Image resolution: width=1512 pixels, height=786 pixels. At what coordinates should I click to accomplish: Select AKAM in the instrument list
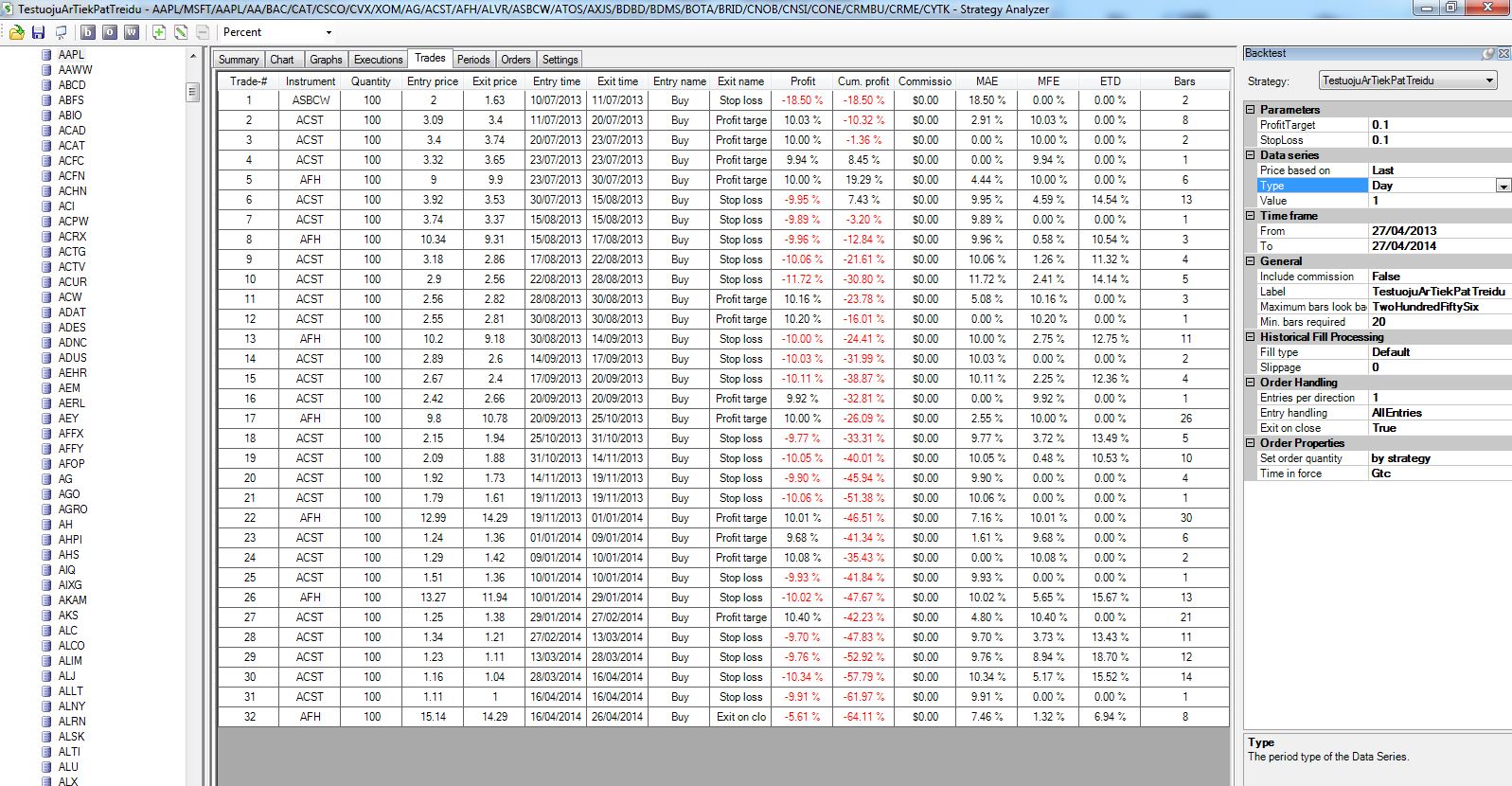click(72, 600)
